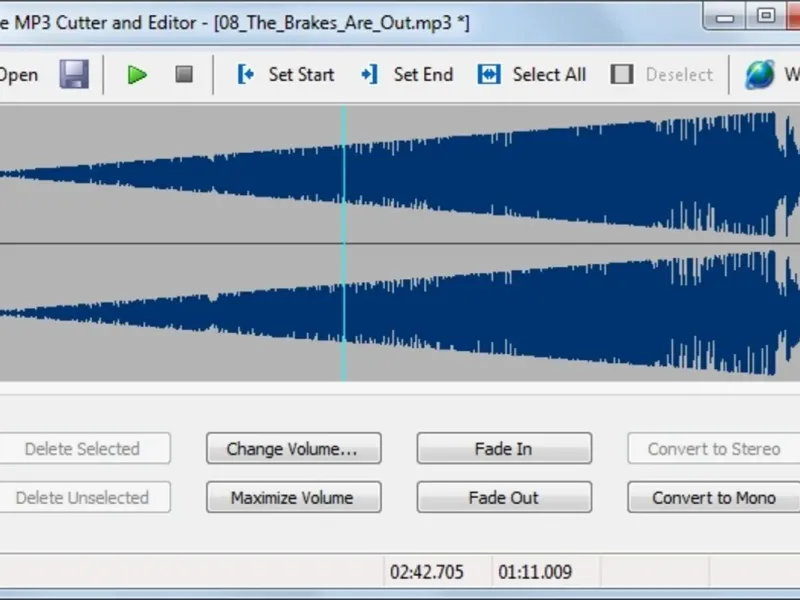Image resolution: width=800 pixels, height=600 pixels.
Task: Click Convert to Stereo button
Action: tap(714, 448)
